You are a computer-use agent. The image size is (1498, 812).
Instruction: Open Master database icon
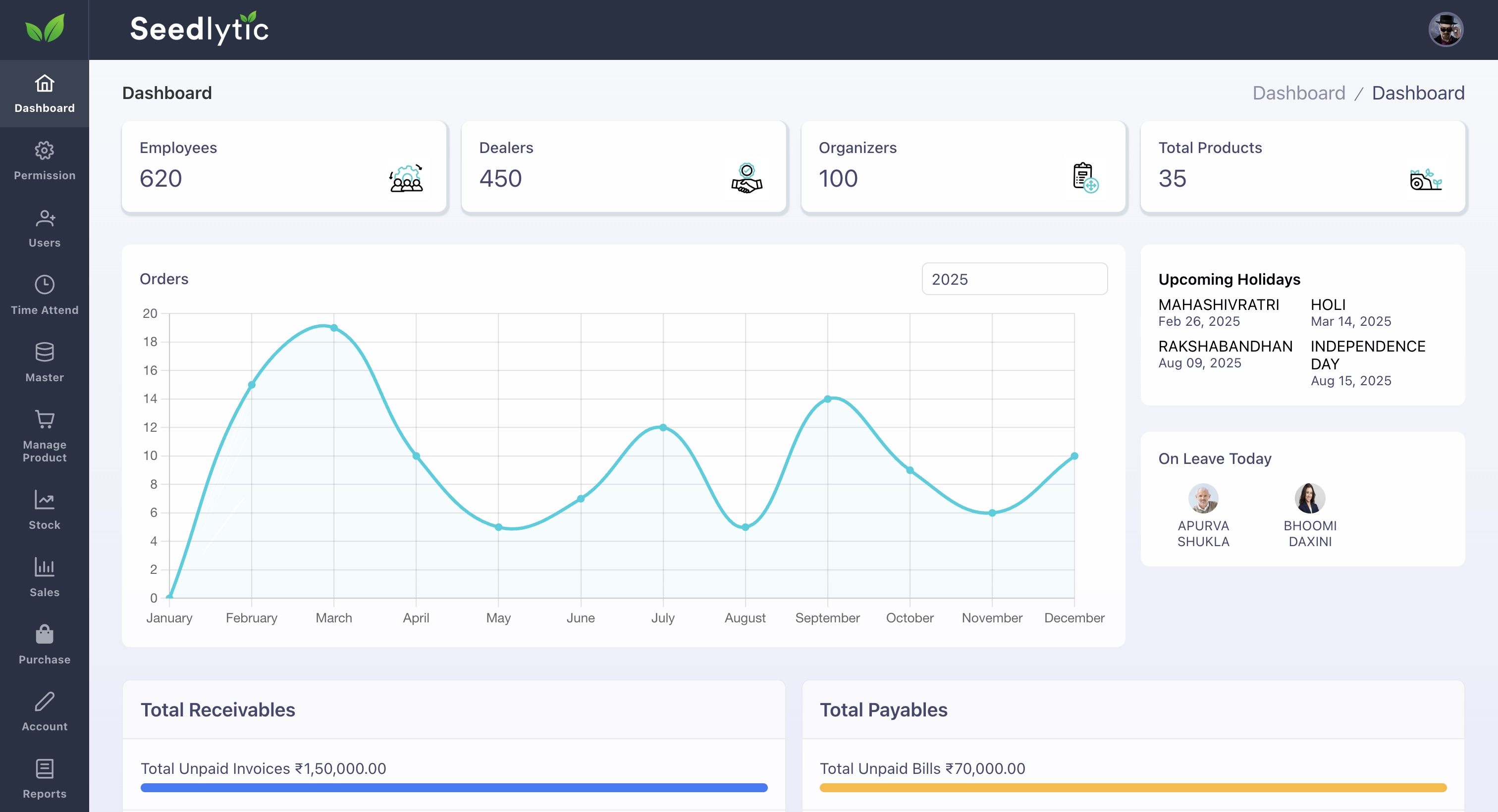point(45,352)
